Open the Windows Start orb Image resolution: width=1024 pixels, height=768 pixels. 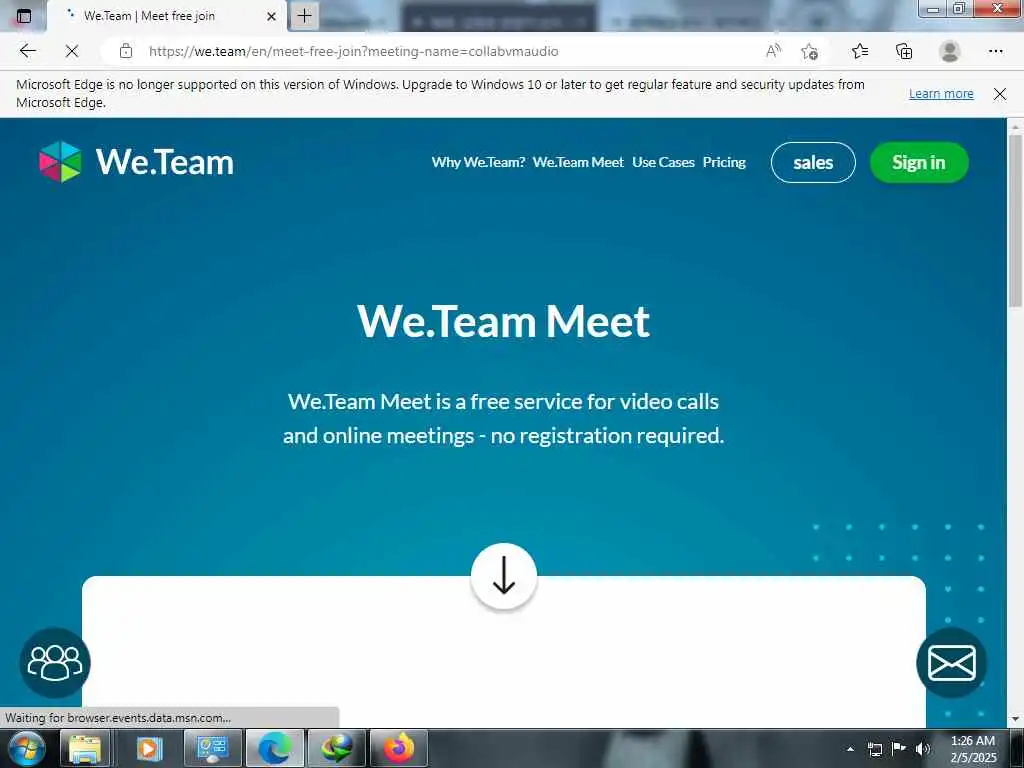click(26, 748)
